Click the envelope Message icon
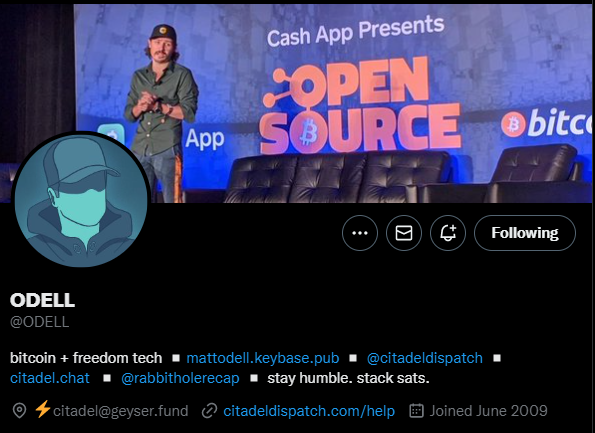This screenshot has width=595, height=433. point(404,233)
